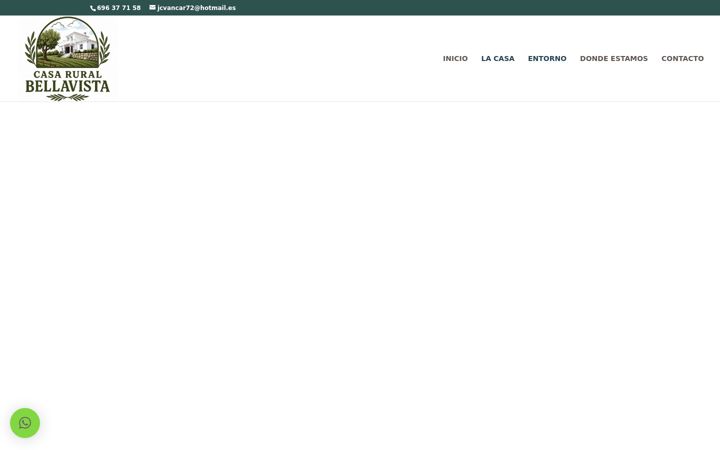Open the CONTACTO menu item
The image size is (720, 450).
click(x=682, y=58)
